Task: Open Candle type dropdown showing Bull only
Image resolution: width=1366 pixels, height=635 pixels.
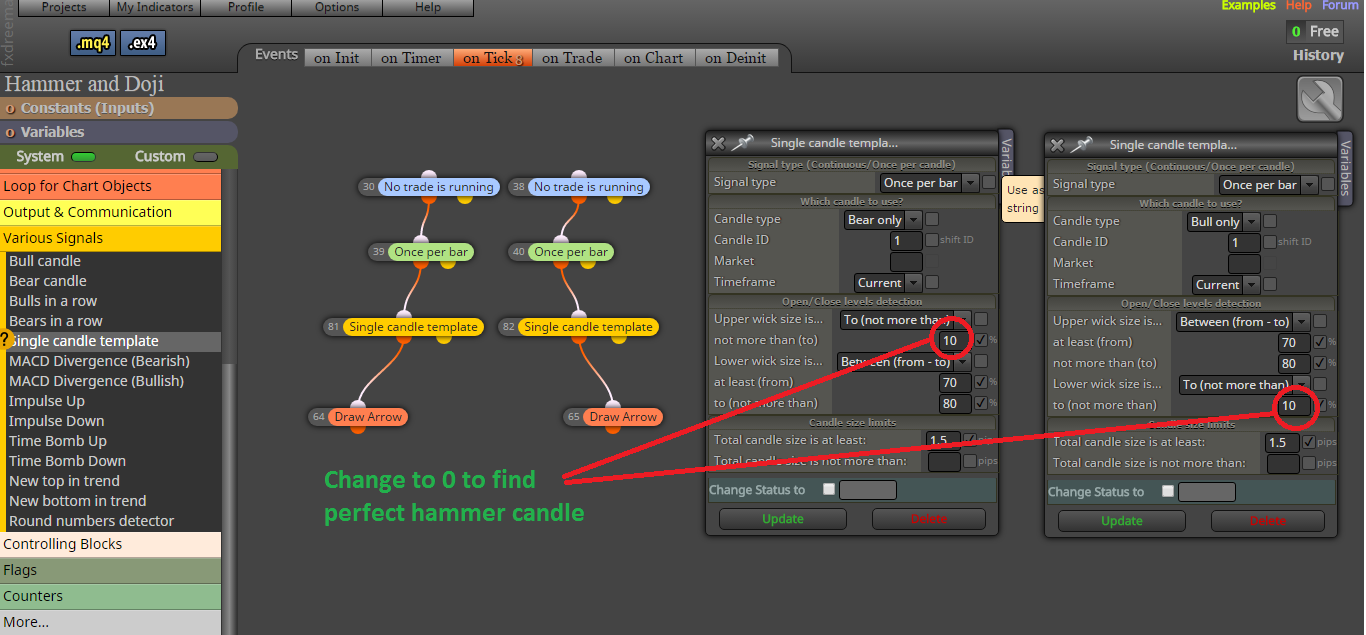Action: pos(1224,221)
